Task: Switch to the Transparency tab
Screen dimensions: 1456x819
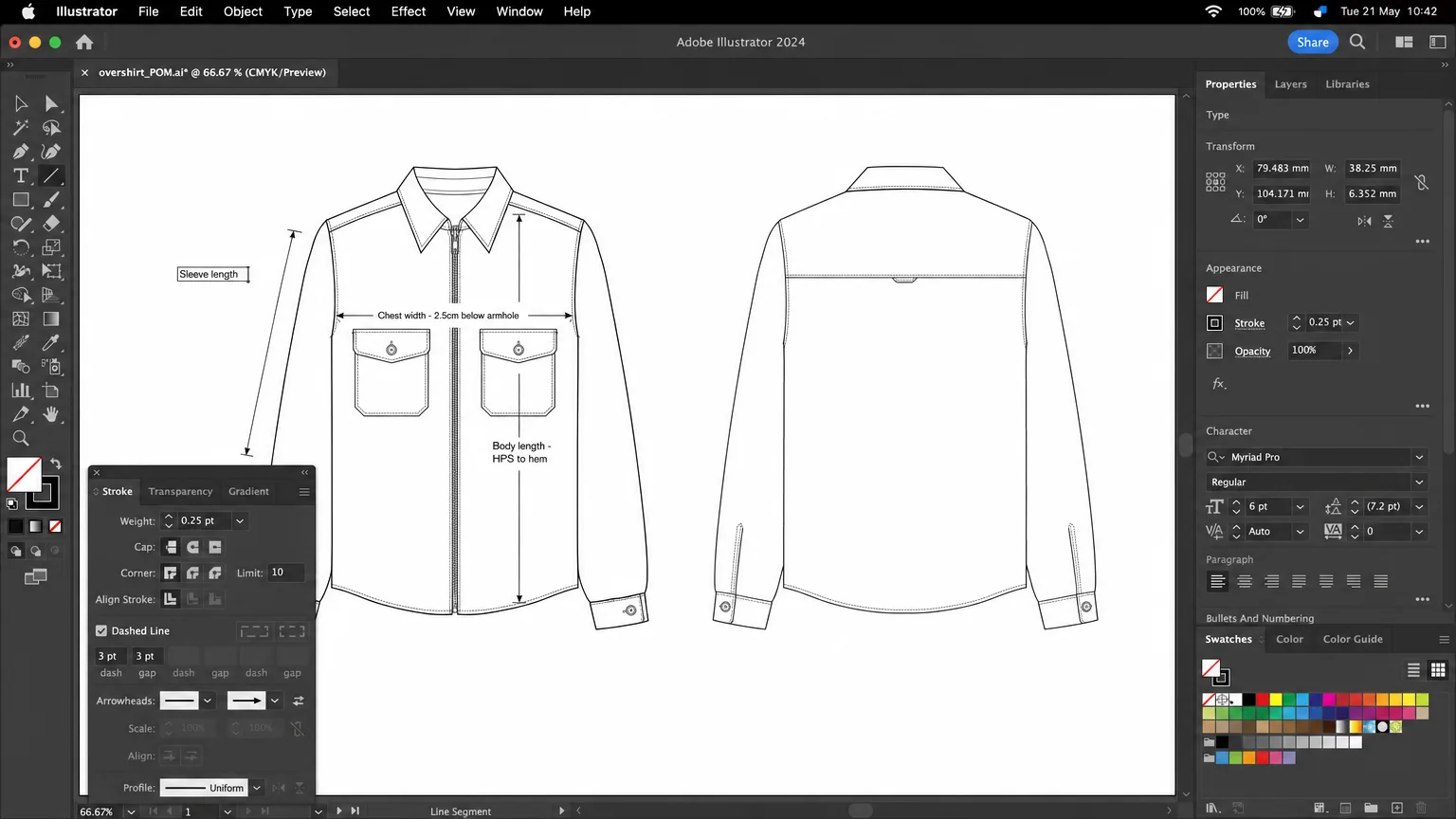Action: [180, 491]
